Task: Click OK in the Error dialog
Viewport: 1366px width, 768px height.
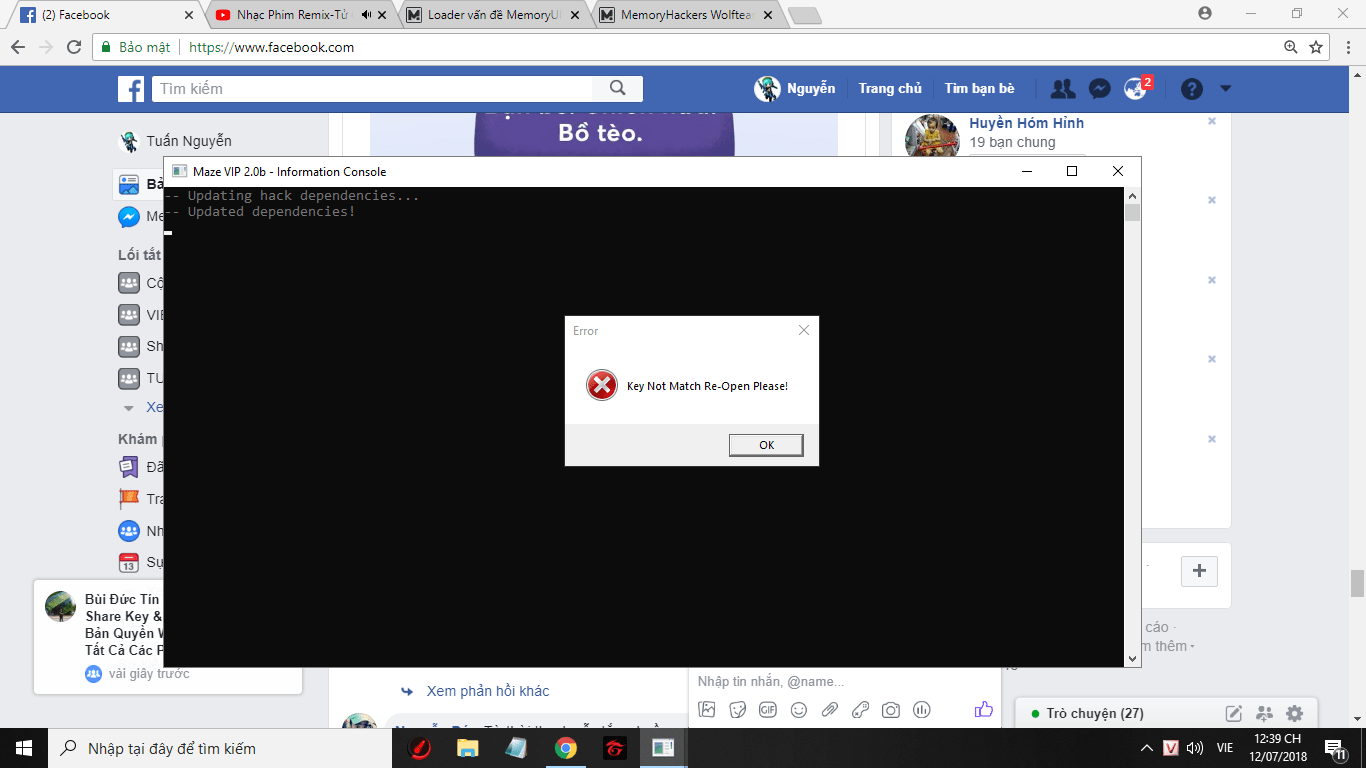Action: click(x=766, y=445)
